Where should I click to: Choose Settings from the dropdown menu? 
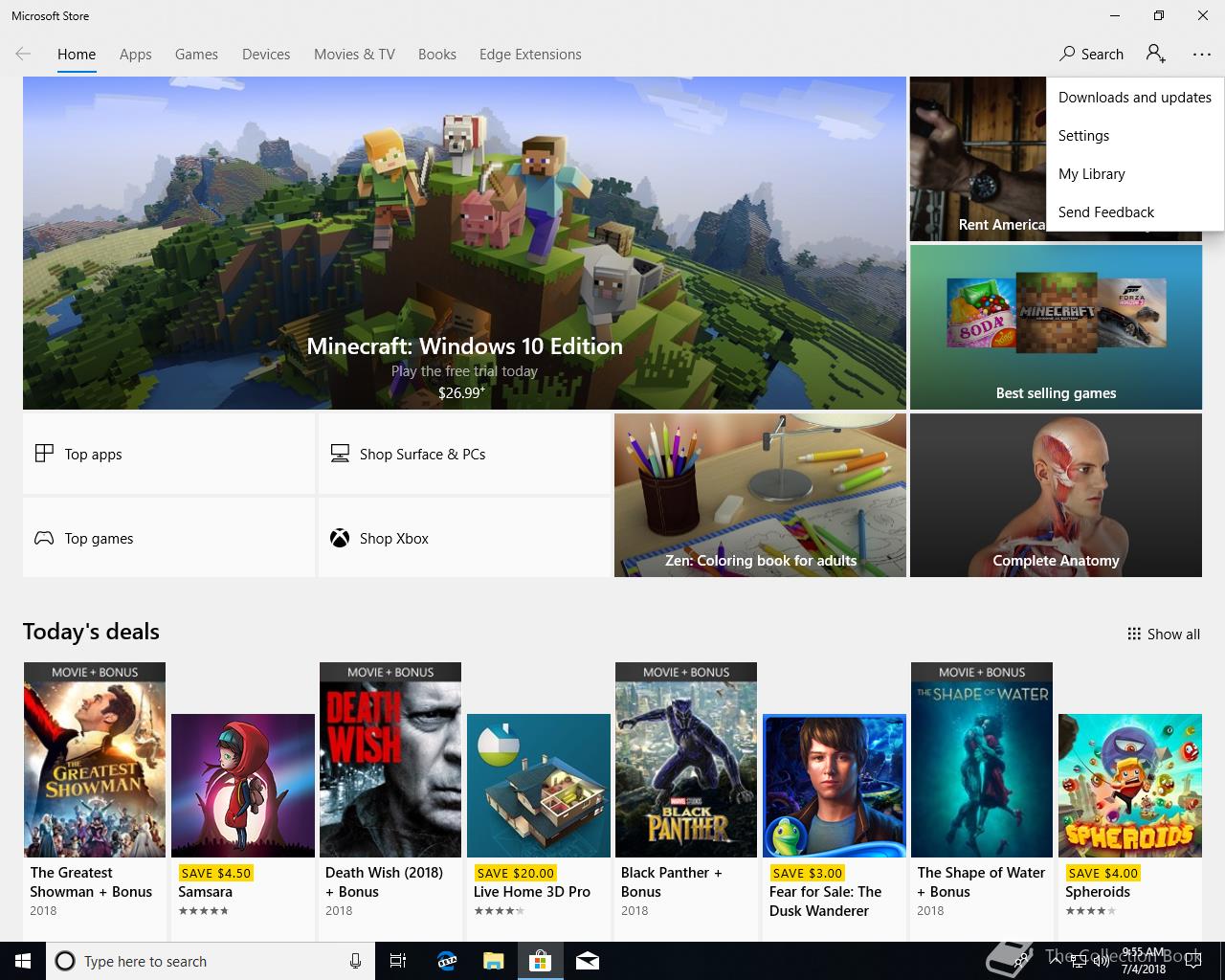pos(1135,136)
